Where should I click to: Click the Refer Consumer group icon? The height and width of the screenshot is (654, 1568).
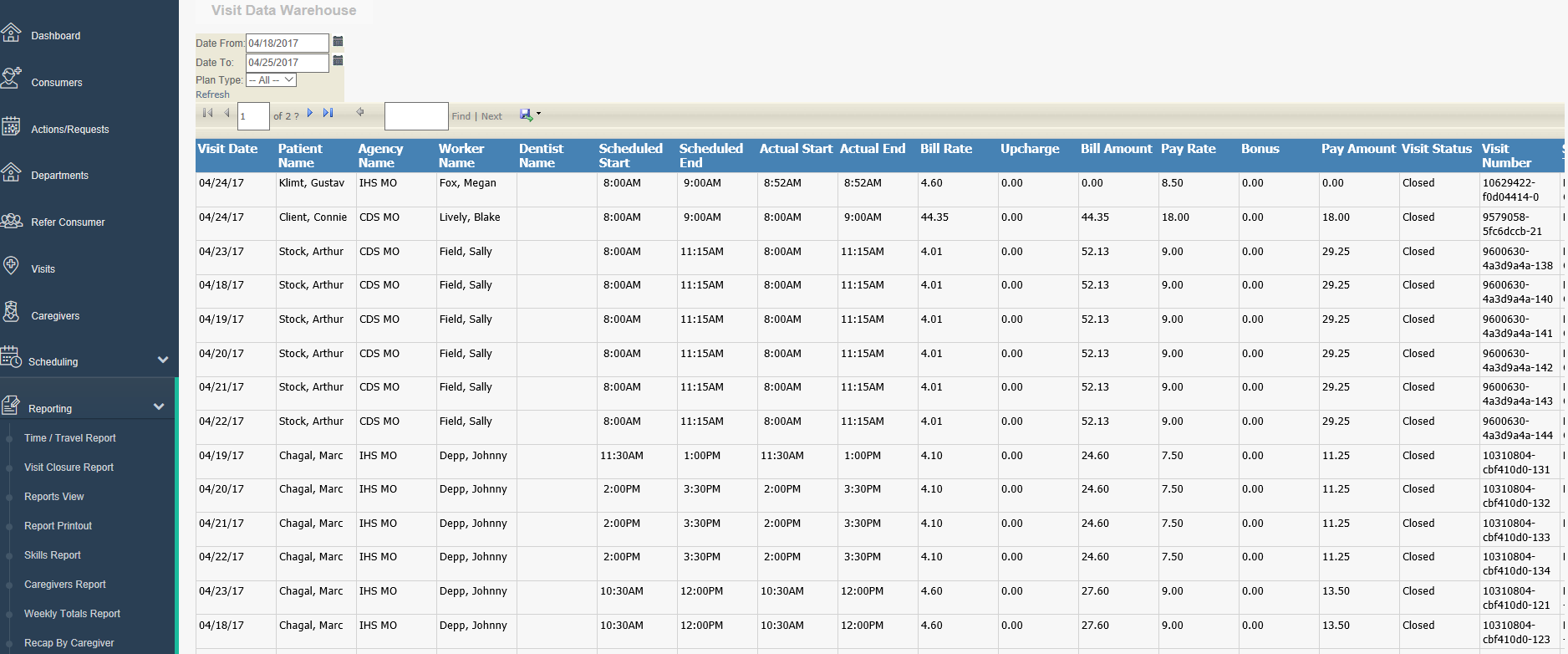(x=11, y=221)
